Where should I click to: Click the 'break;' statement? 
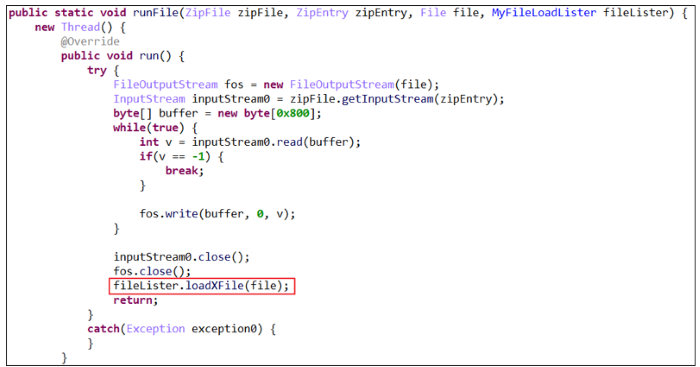(x=184, y=171)
